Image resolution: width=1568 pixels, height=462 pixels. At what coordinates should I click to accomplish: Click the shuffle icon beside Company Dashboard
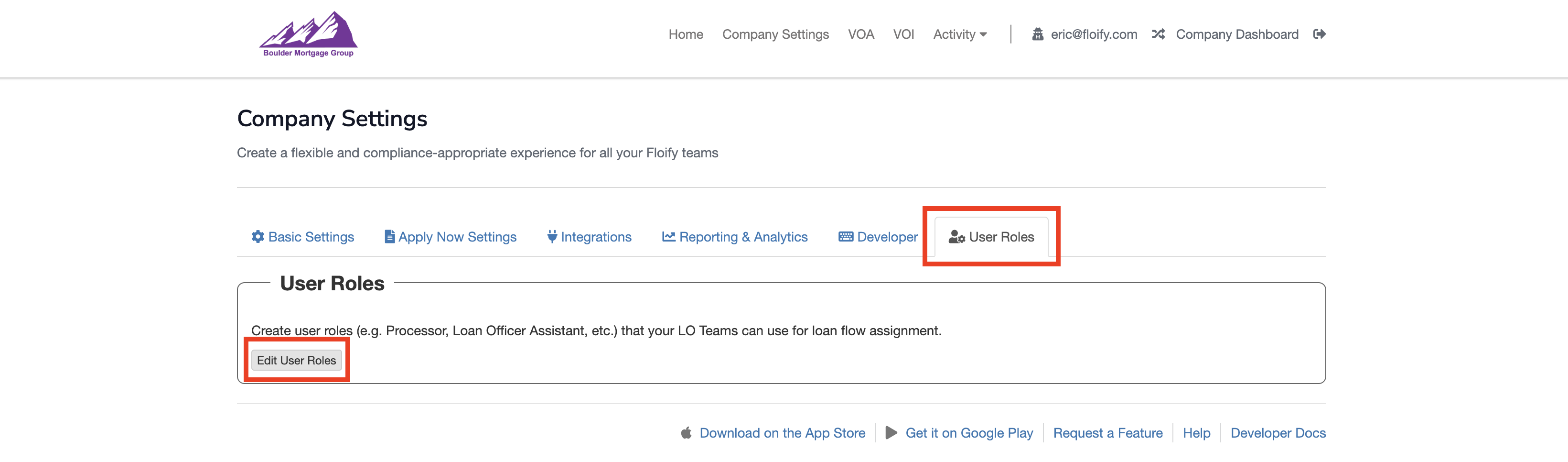[1158, 34]
